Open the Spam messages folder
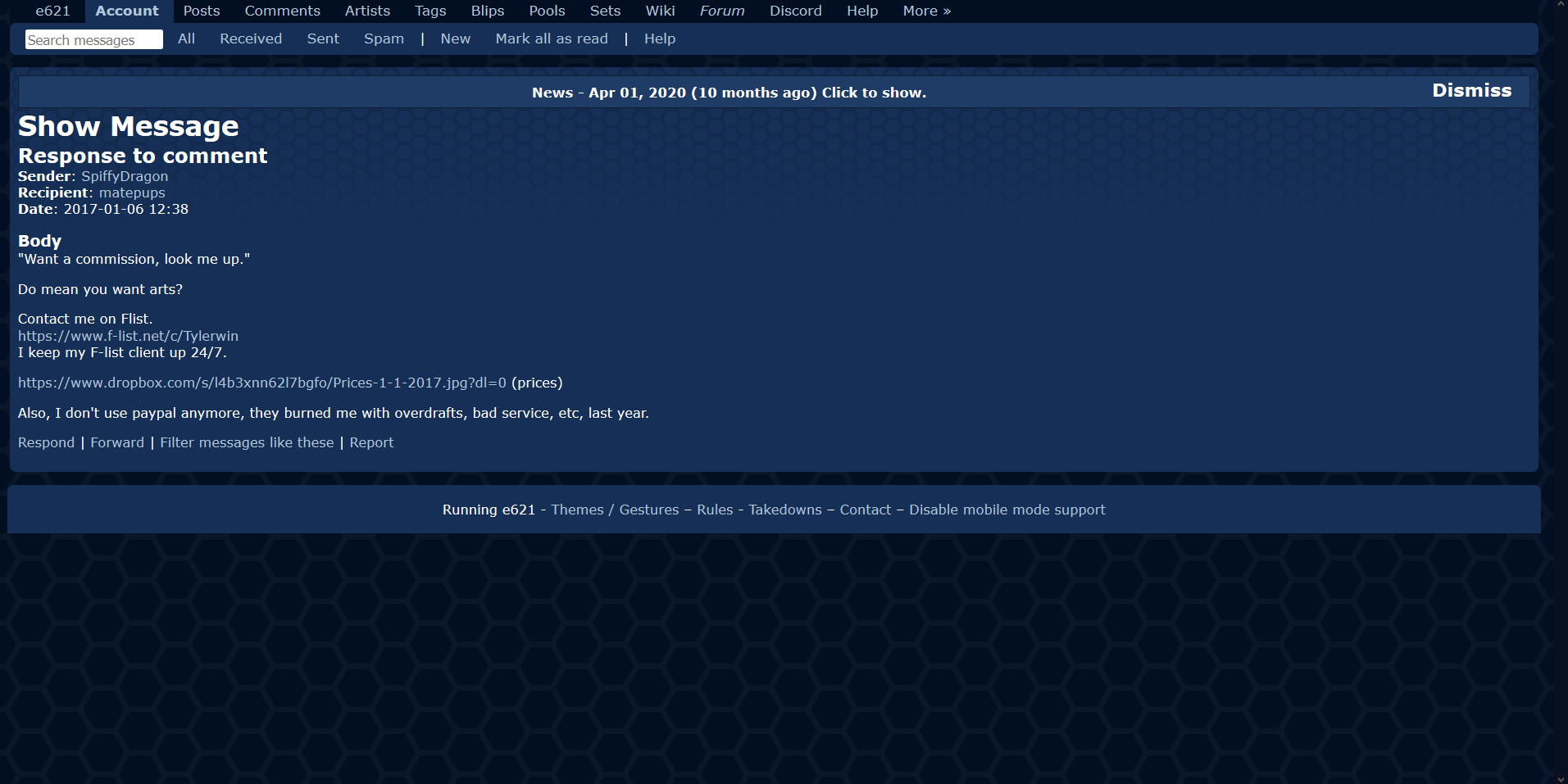1568x784 pixels. pos(384,39)
